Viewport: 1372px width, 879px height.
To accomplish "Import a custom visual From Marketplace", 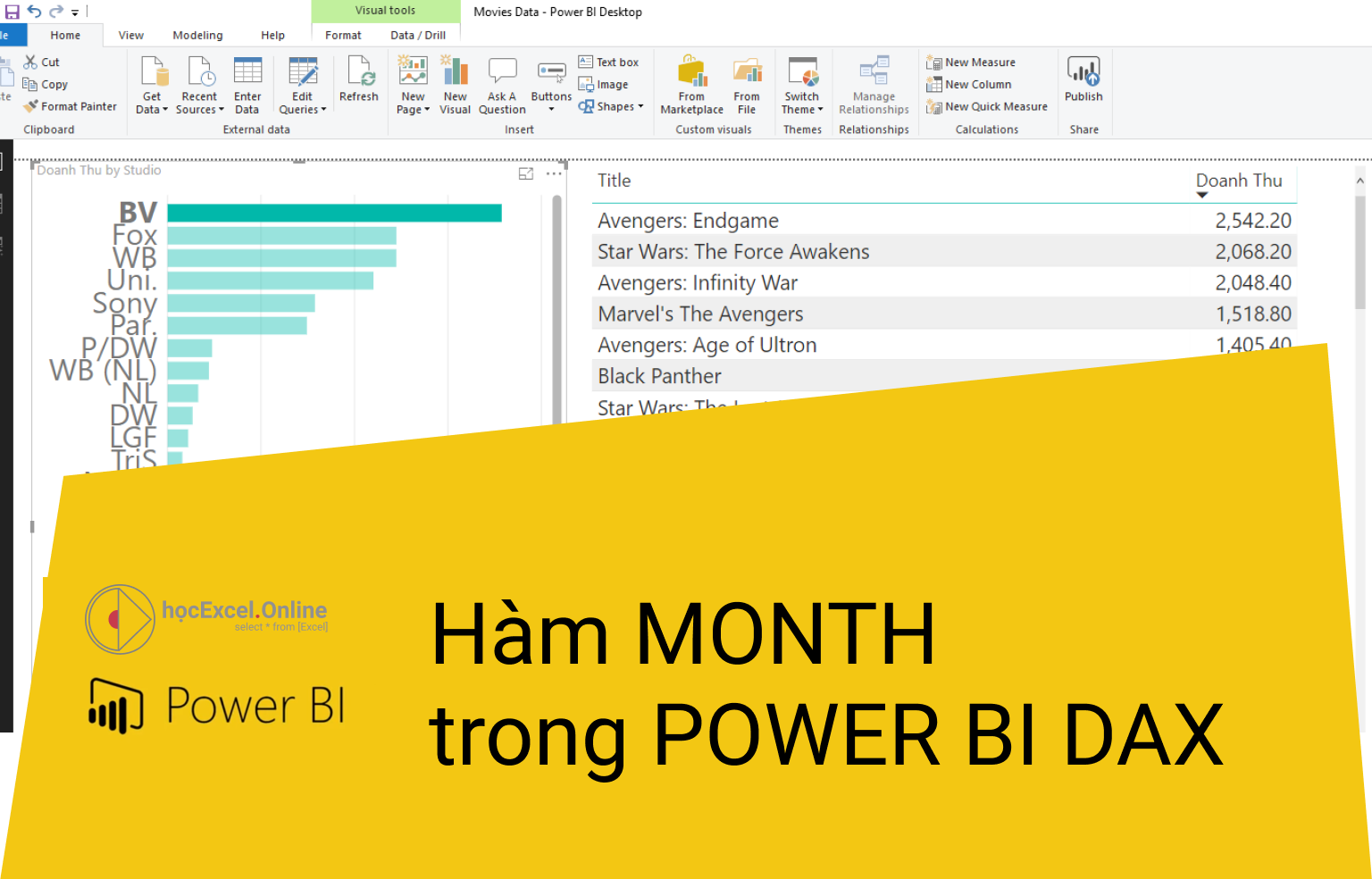I will pyautogui.click(x=690, y=83).
